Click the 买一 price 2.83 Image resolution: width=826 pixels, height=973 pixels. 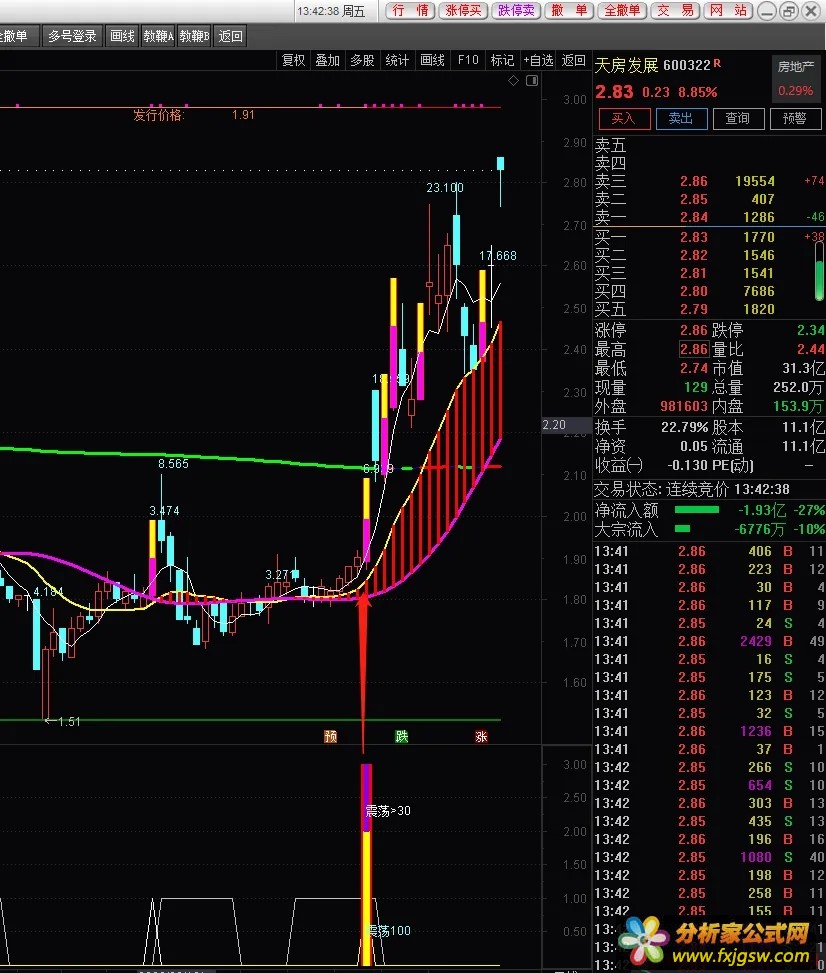point(693,237)
